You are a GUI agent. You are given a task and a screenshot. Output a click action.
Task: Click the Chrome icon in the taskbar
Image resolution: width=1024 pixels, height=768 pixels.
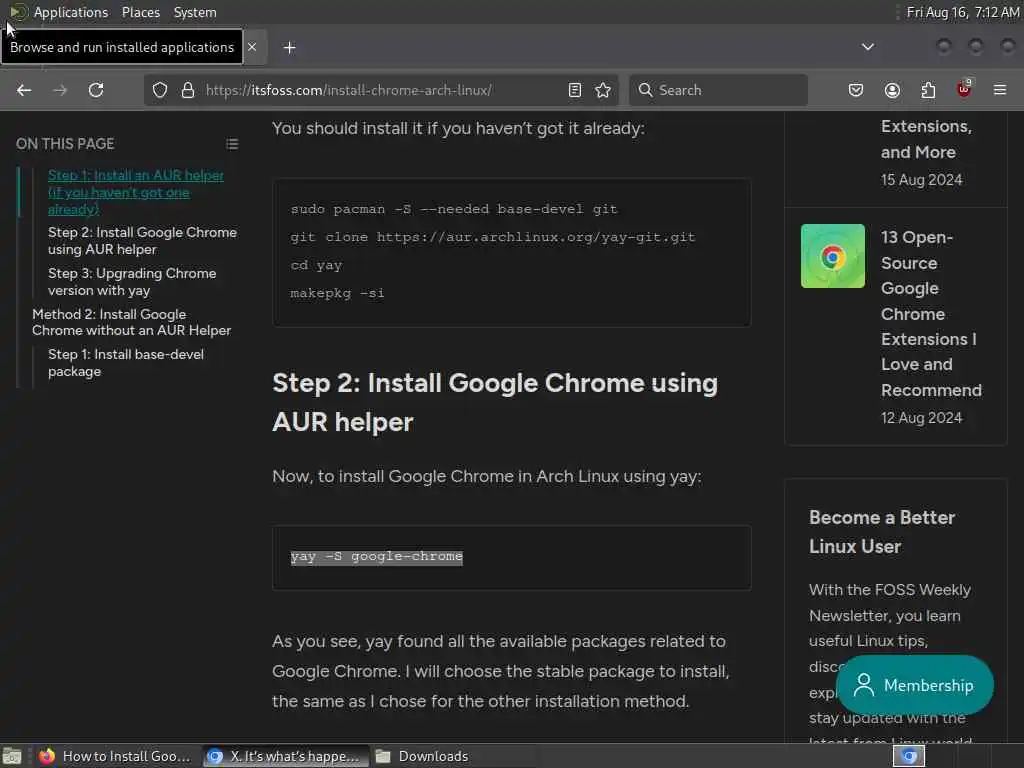click(215, 756)
